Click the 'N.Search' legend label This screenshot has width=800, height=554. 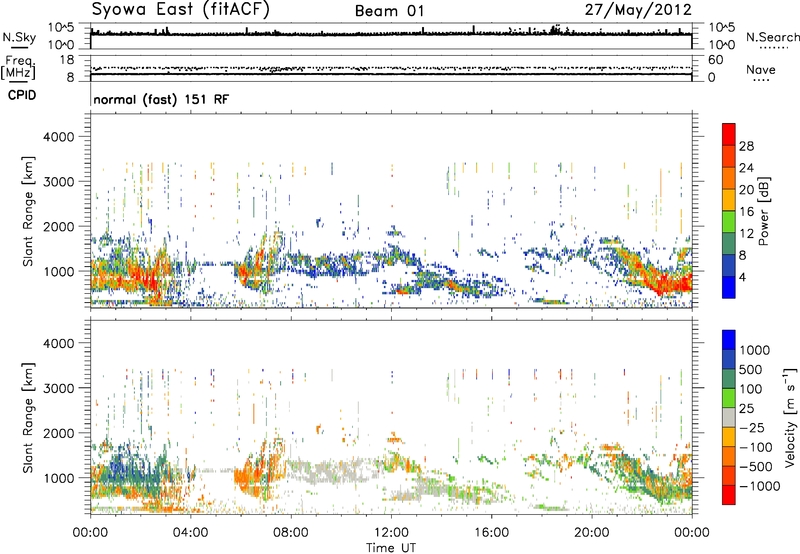click(x=772, y=37)
